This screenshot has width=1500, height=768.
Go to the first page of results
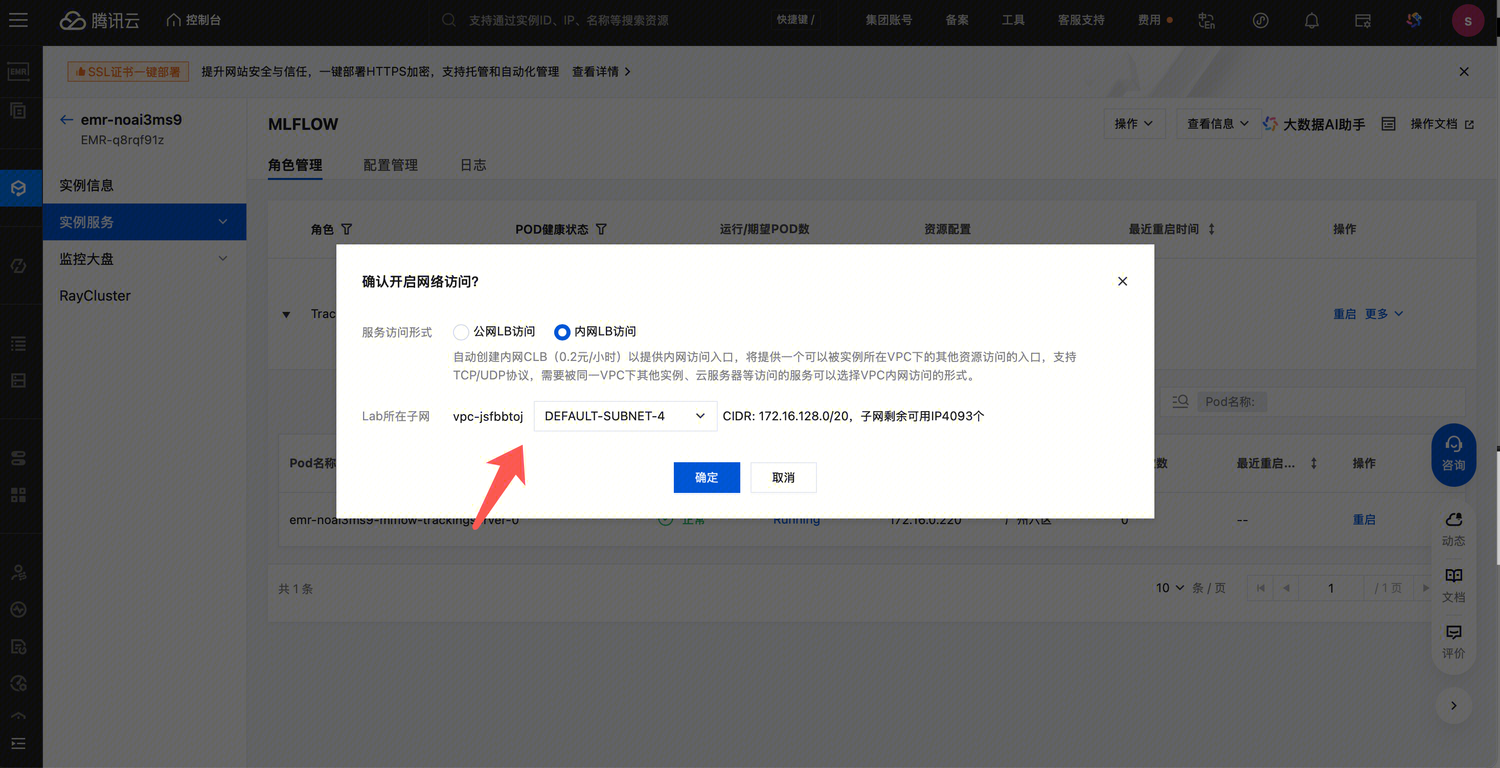(x=1260, y=588)
